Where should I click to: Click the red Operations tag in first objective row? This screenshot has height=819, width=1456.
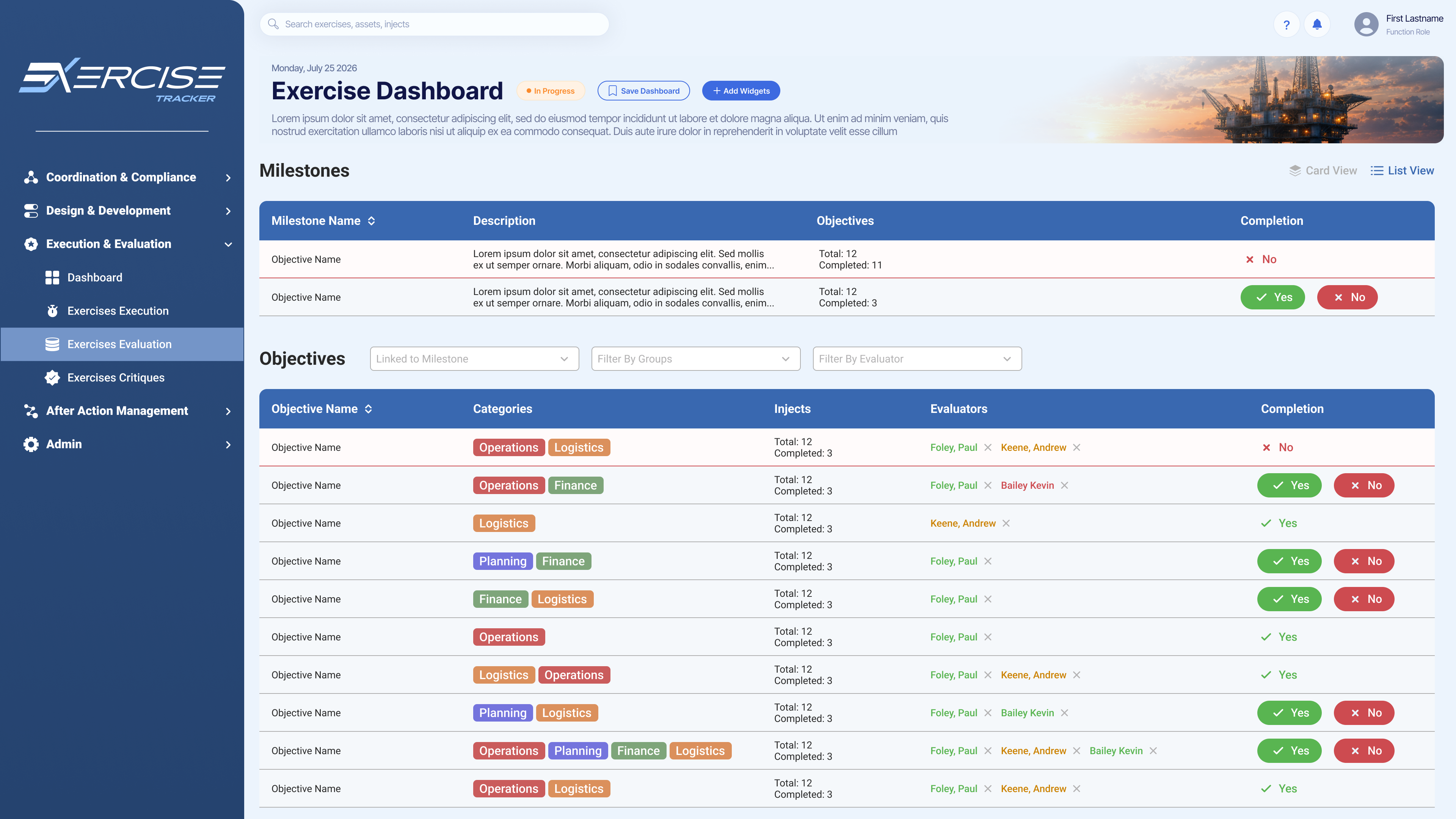509,448
